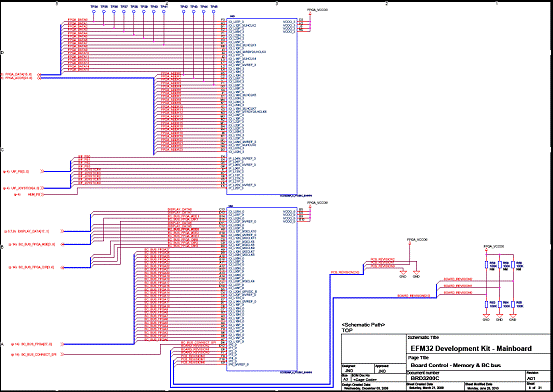Click the bottom-right pull-down resistor symbol

513,304
